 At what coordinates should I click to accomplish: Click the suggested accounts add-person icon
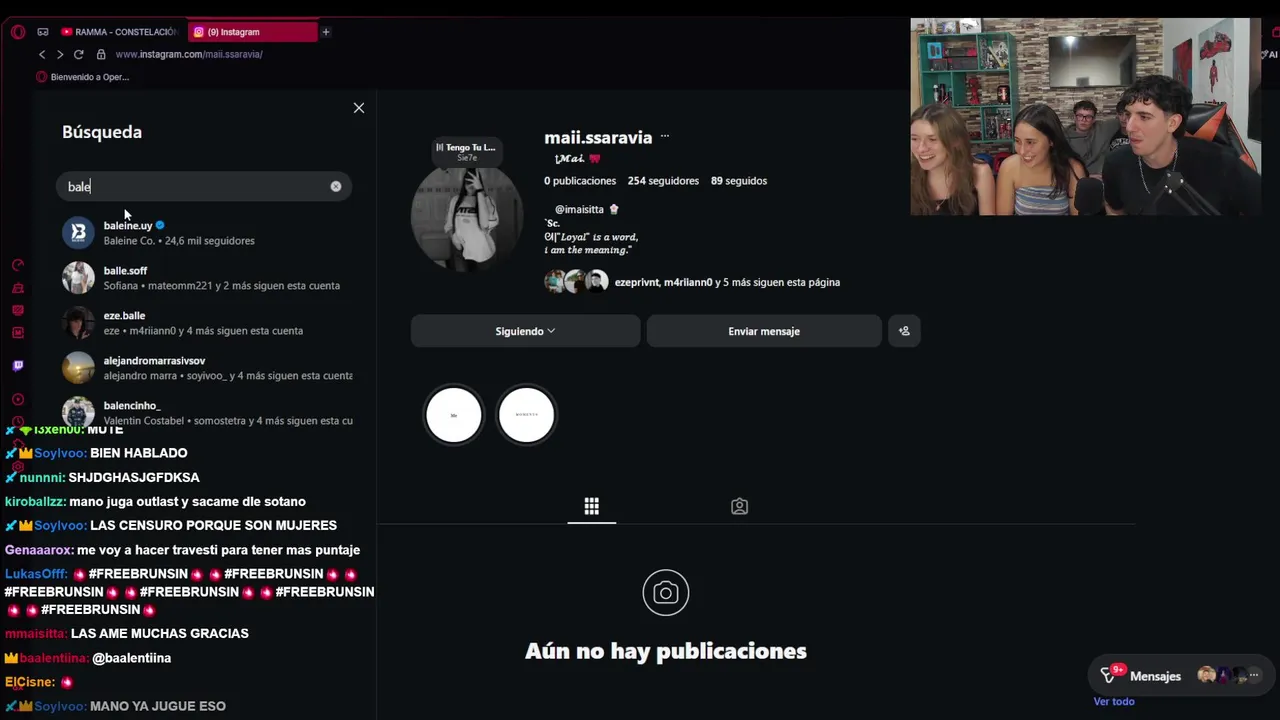pos(904,331)
